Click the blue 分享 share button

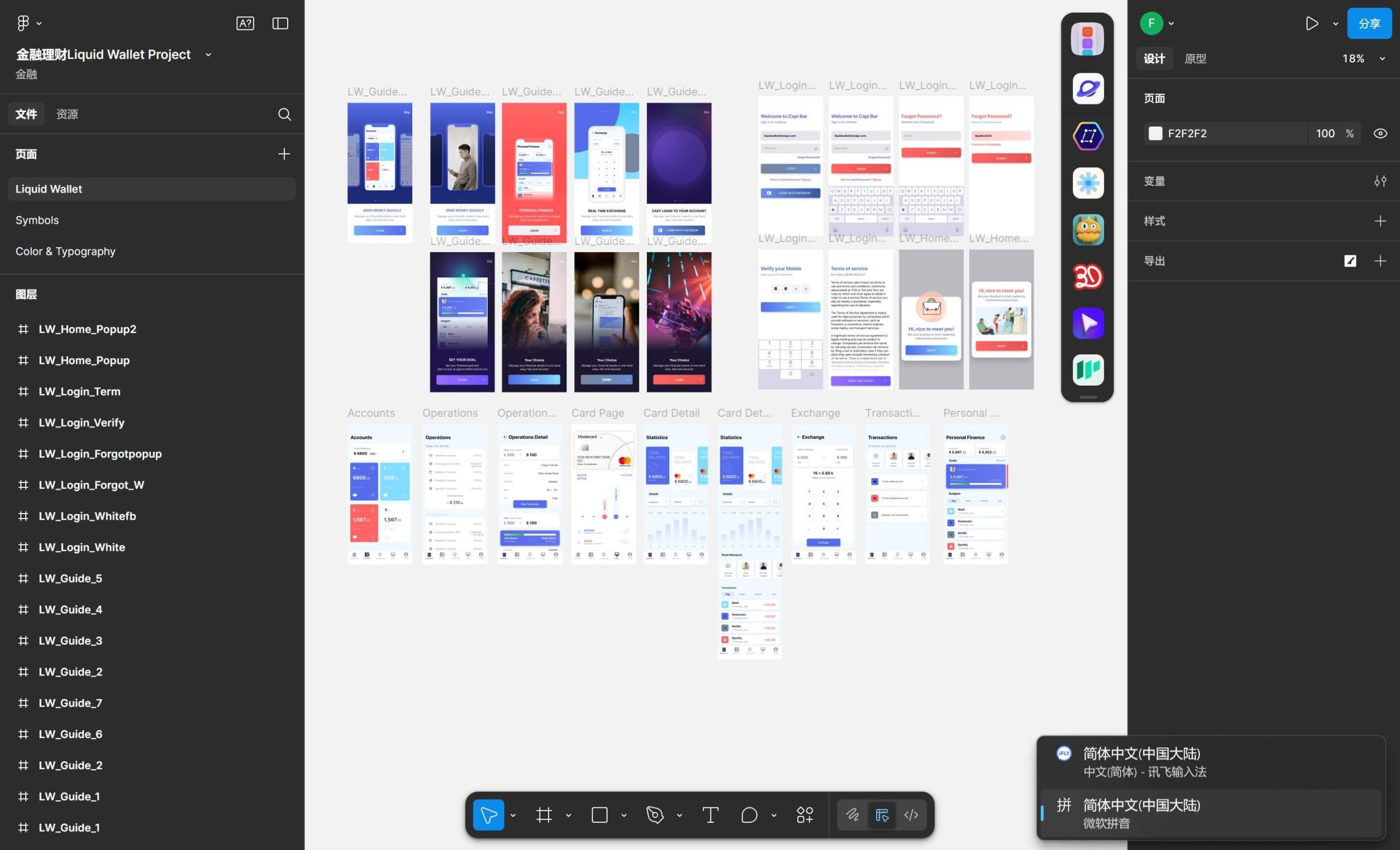[1369, 24]
